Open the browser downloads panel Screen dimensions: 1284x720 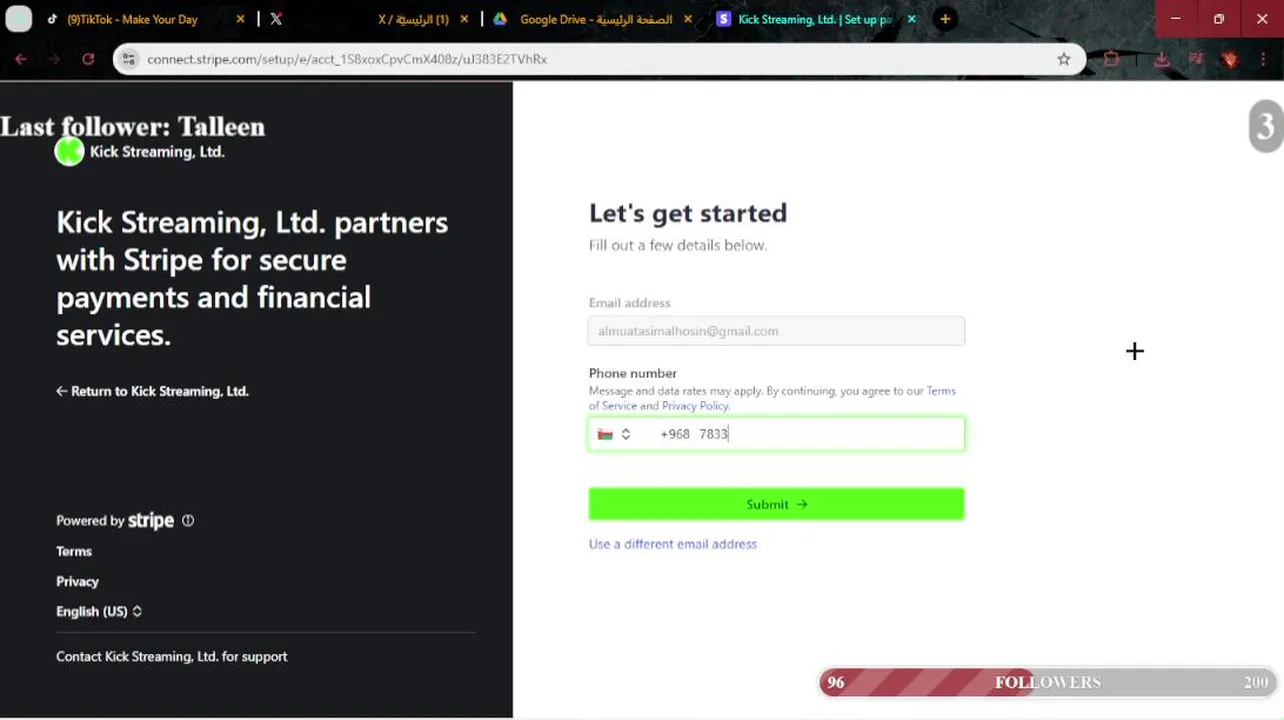pyautogui.click(x=1161, y=60)
